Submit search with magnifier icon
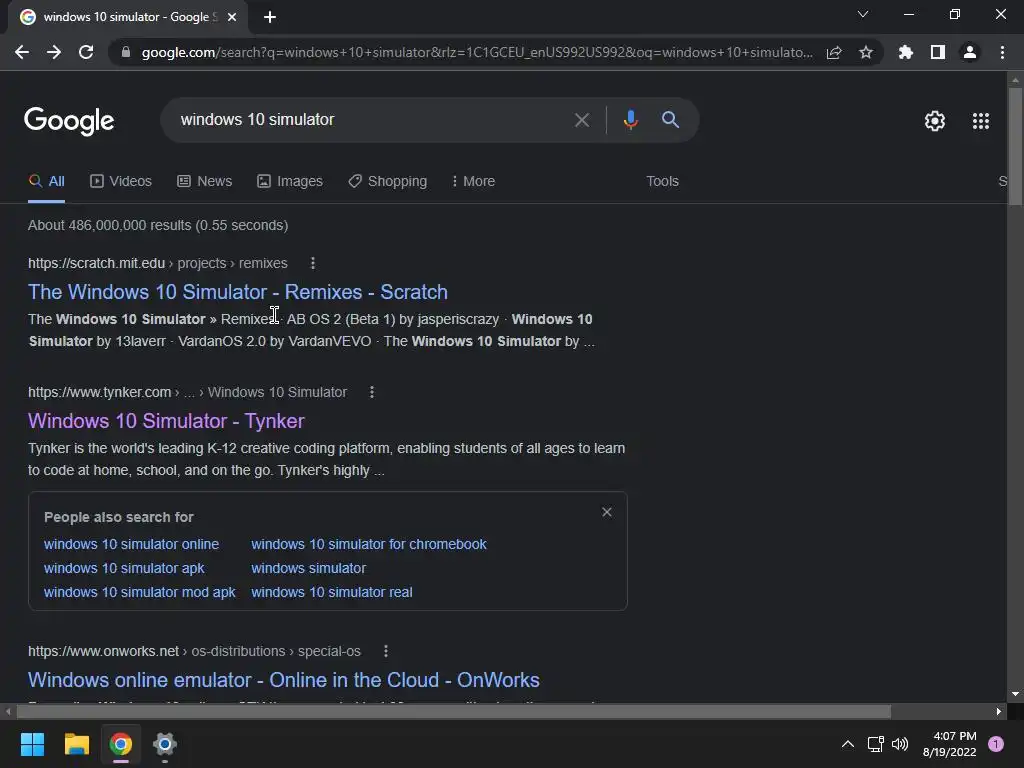 pos(670,120)
